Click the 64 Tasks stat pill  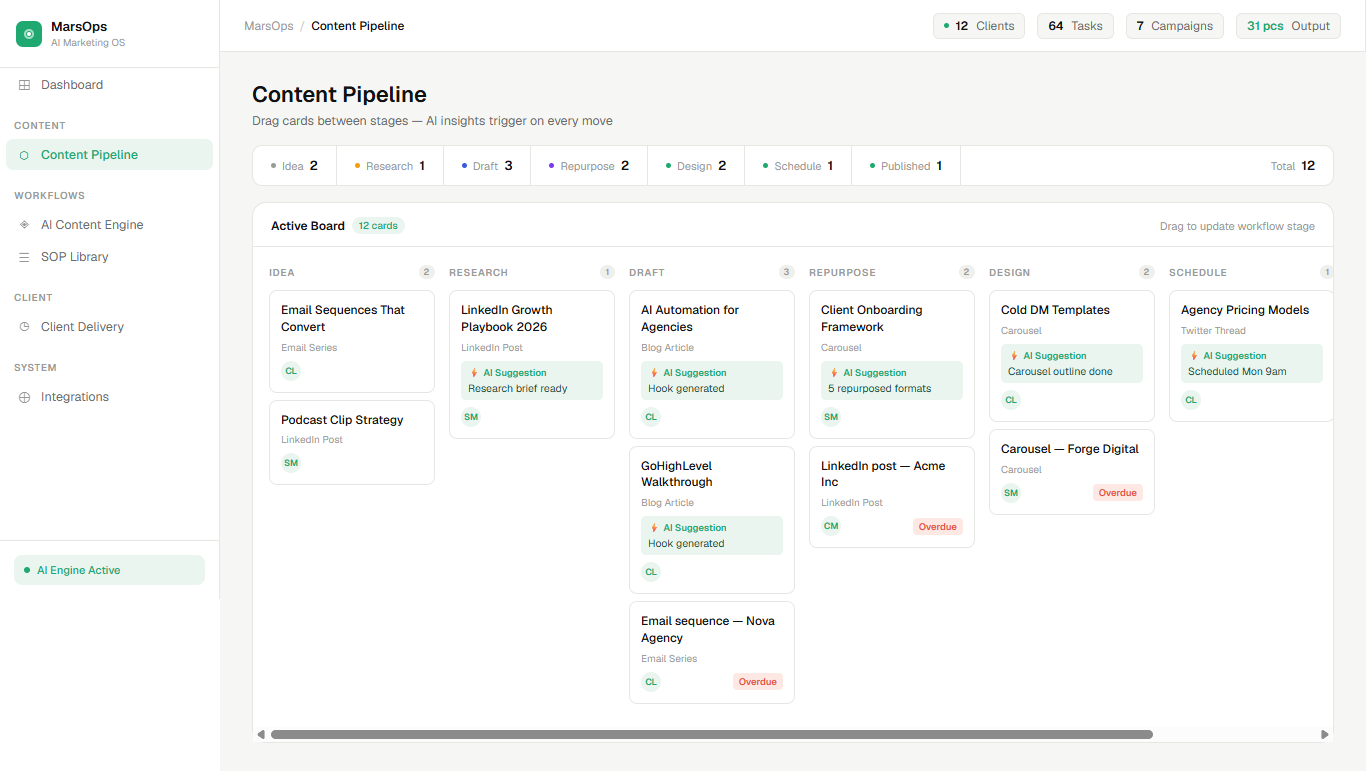click(x=1075, y=26)
